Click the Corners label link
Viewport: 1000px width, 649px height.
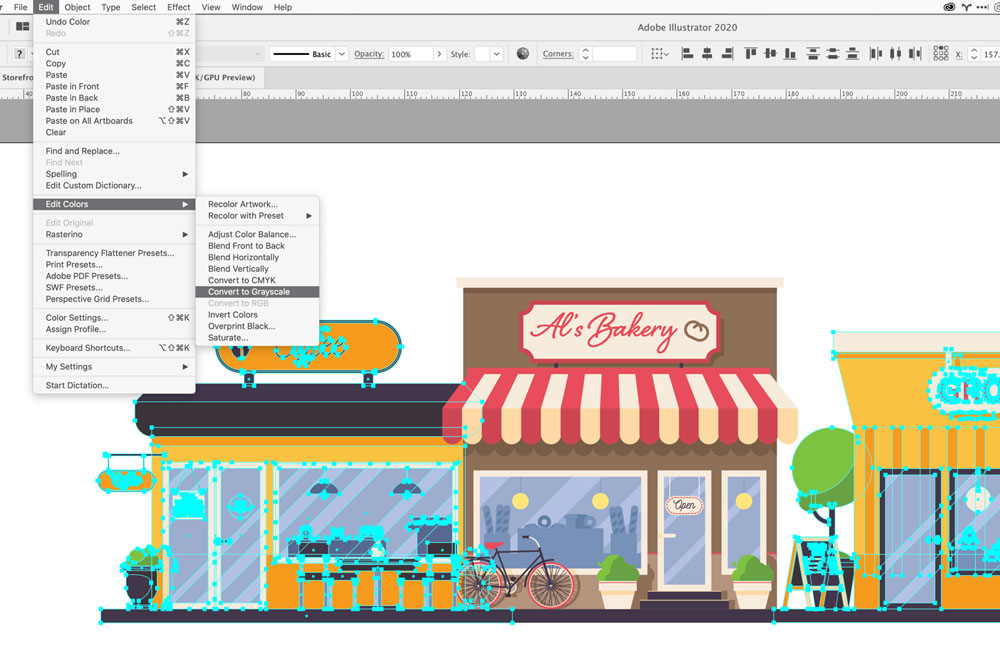(558, 54)
